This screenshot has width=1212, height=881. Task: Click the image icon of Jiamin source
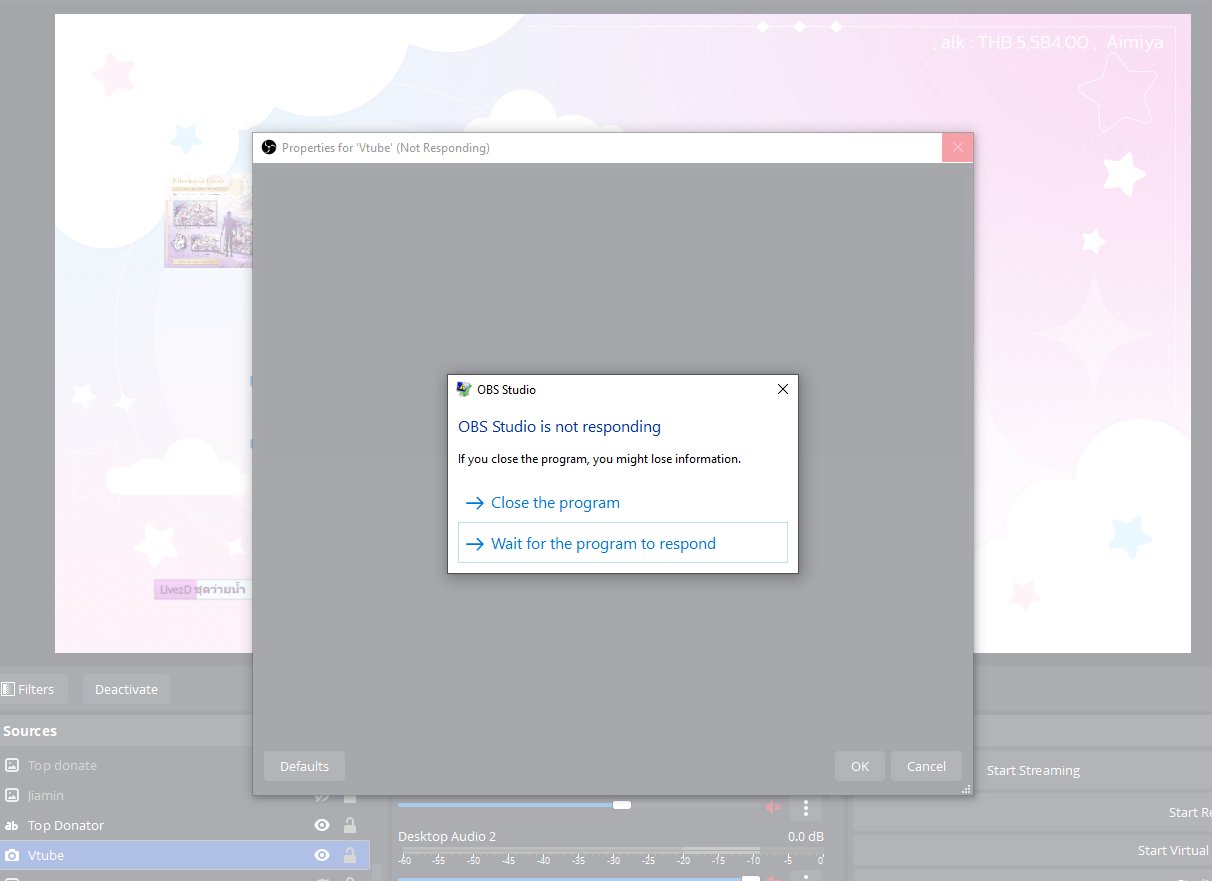coord(12,795)
